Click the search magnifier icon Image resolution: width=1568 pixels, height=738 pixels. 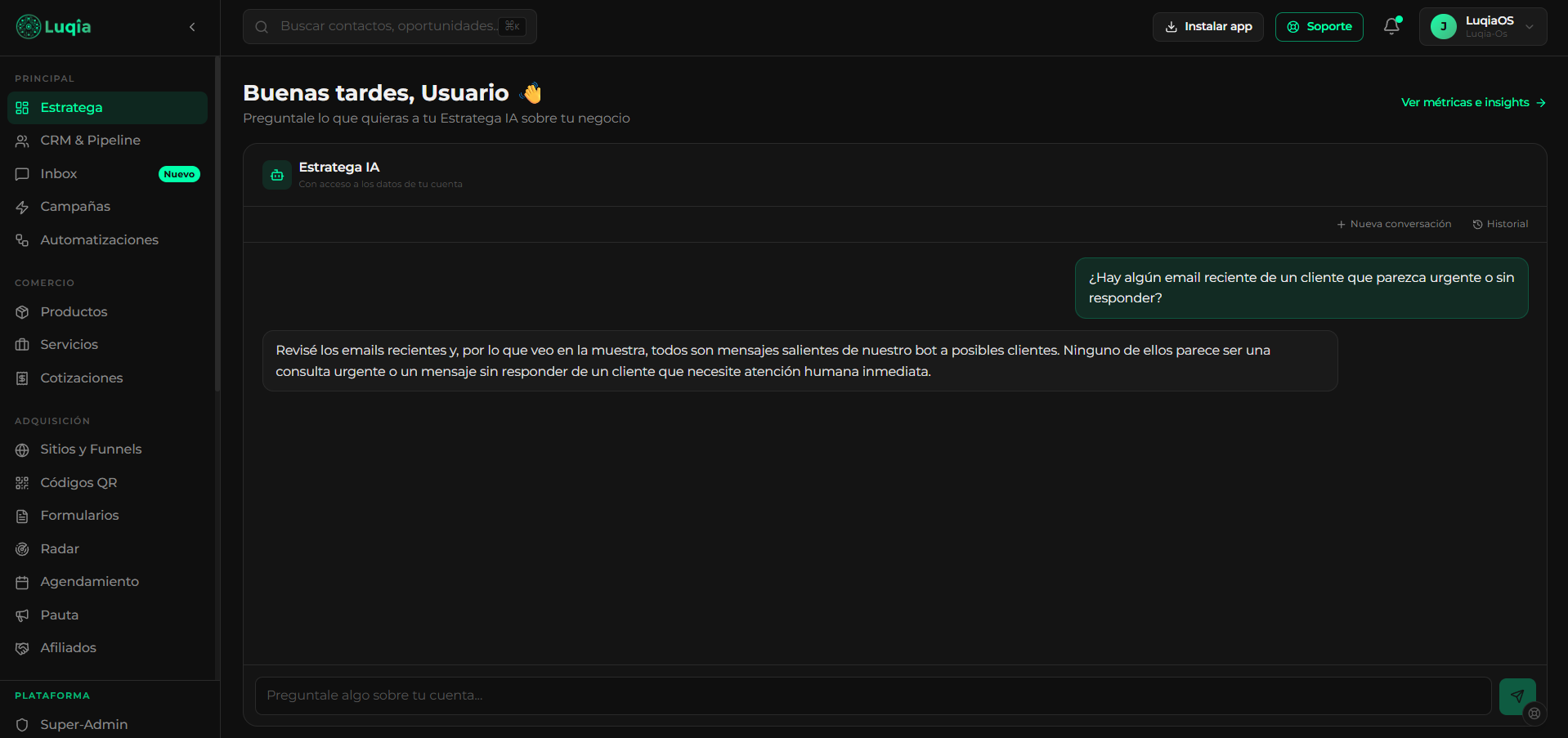(x=262, y=27)
